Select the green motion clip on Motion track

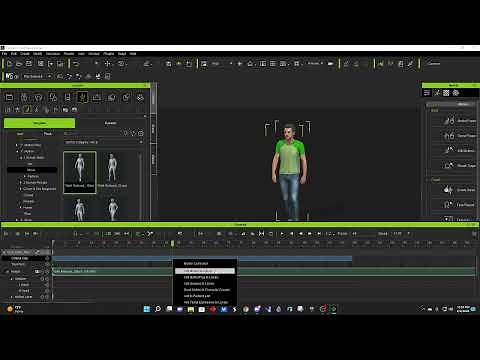(x=264, y=271)
